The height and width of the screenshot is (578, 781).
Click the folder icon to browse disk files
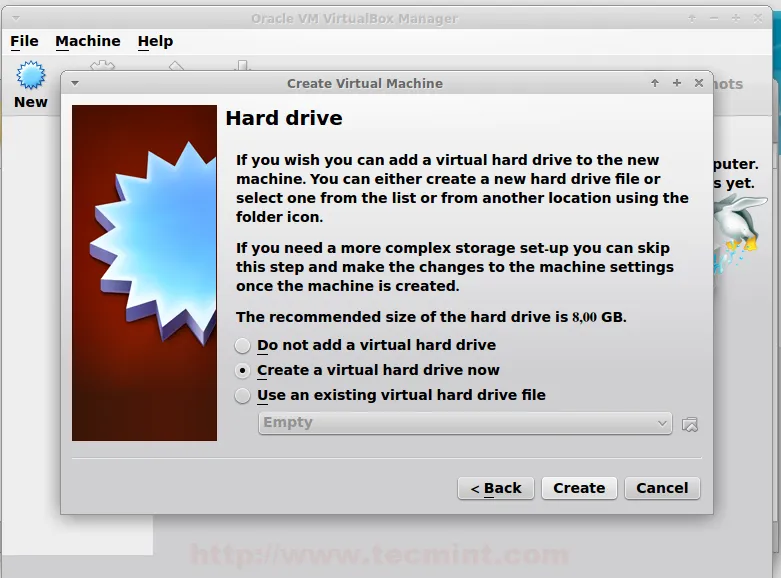click(x=689, y=424)
